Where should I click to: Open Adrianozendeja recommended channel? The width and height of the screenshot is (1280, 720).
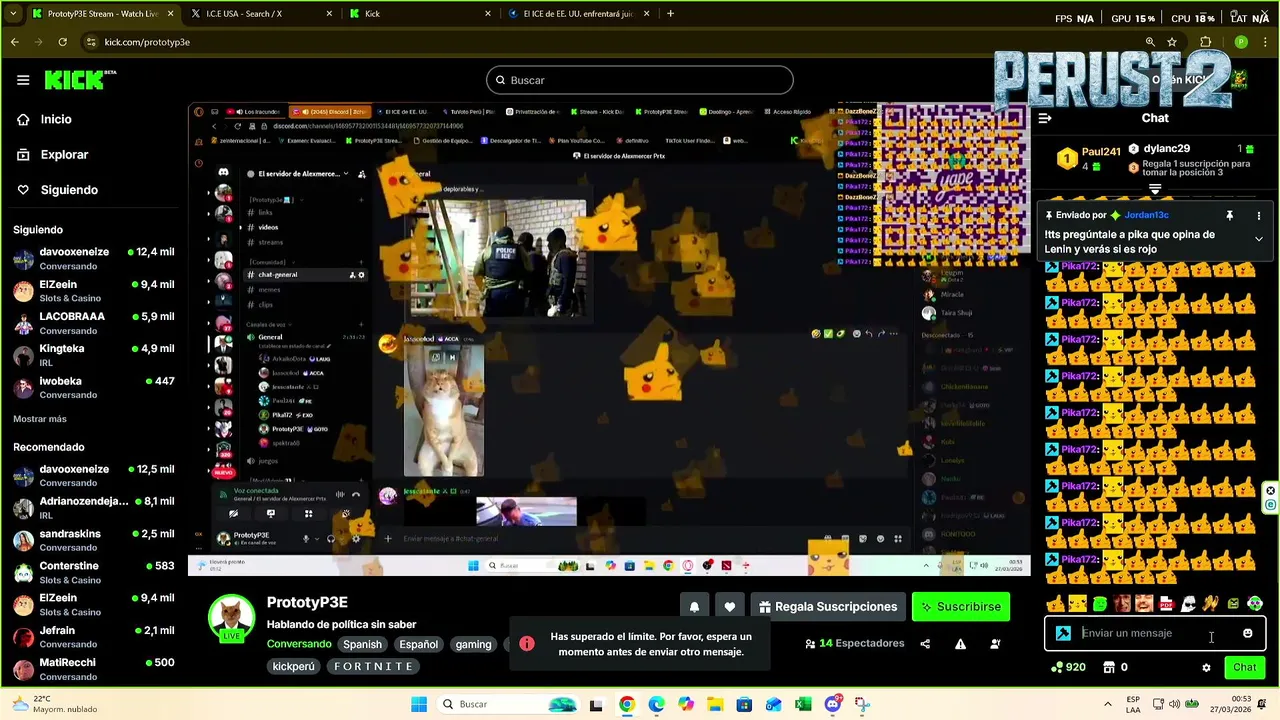pyautogui.click(x=94, y=508)
